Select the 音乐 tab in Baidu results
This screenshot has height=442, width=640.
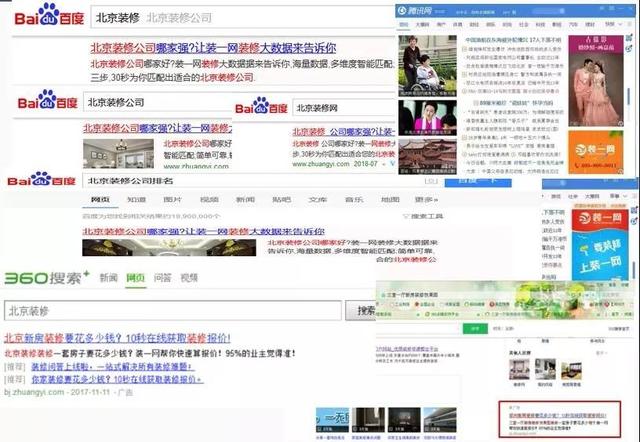[354, 200]
